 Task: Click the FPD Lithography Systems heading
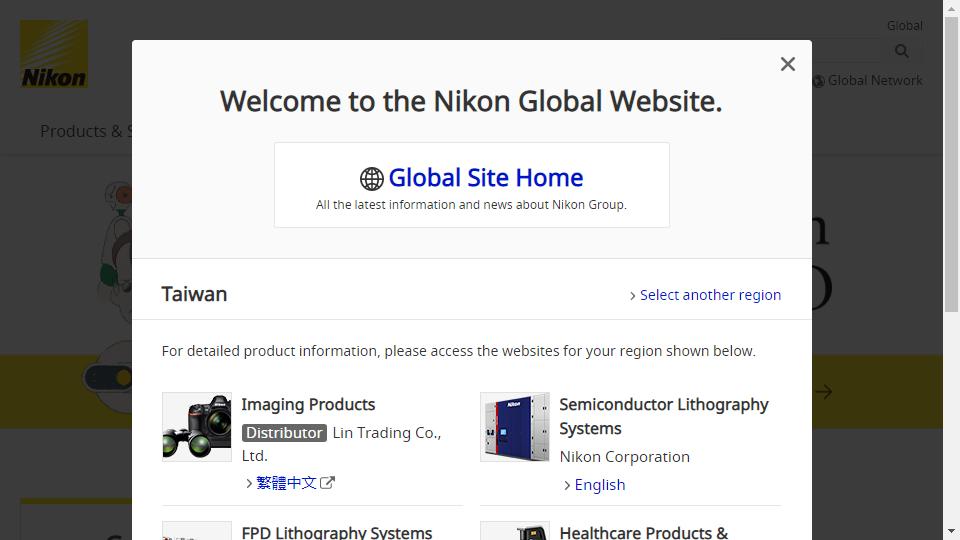(x=337, y=532)
